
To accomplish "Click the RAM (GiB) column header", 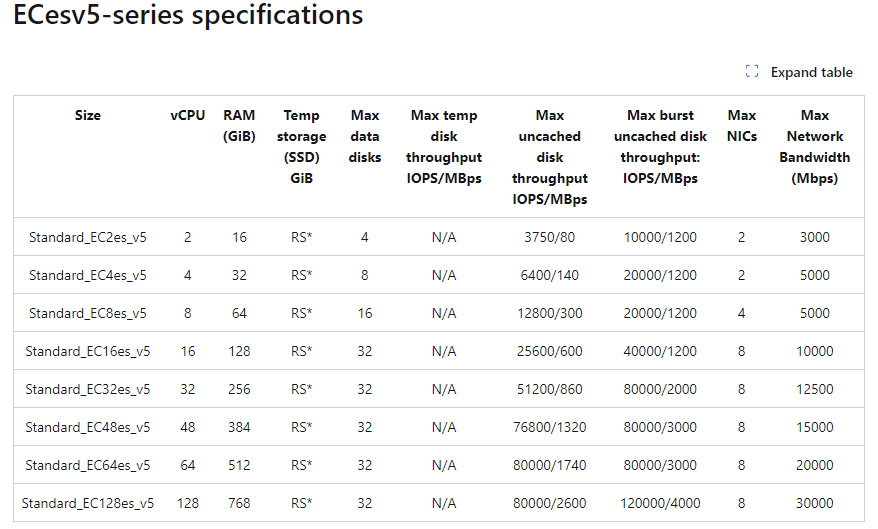I will (239, 126).
